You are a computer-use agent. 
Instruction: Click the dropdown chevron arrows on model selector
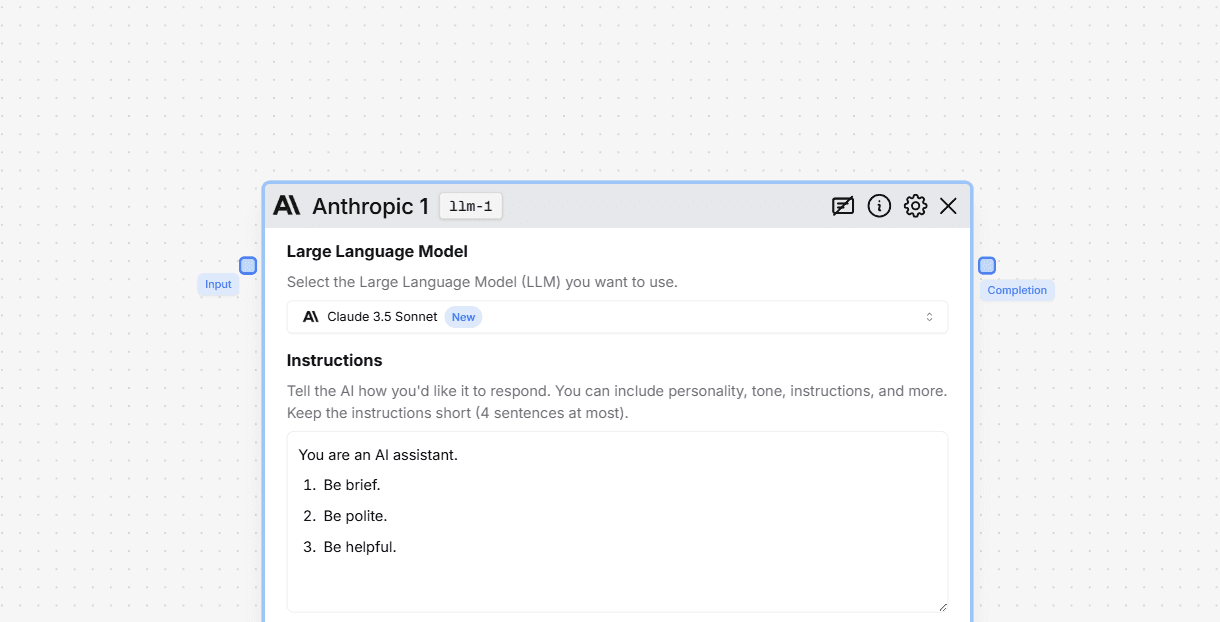929,317
